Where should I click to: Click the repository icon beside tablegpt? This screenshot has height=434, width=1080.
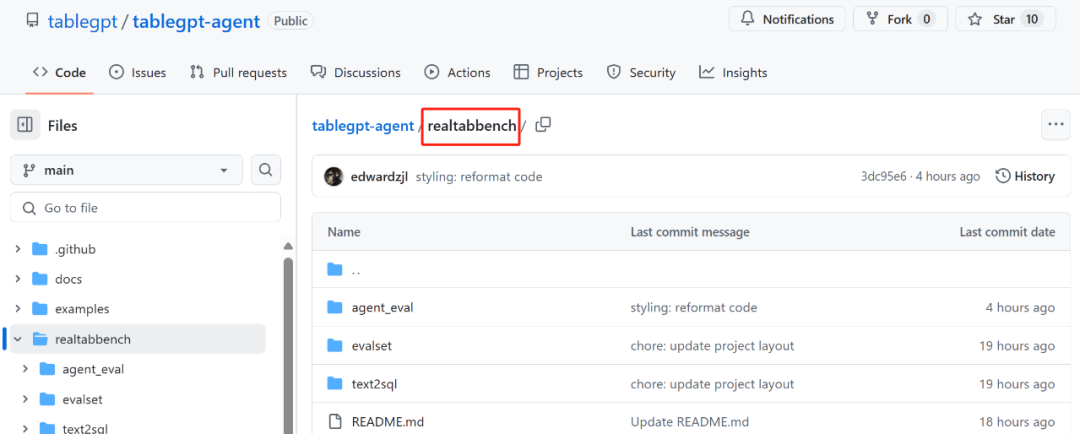(x=32, y=20)
